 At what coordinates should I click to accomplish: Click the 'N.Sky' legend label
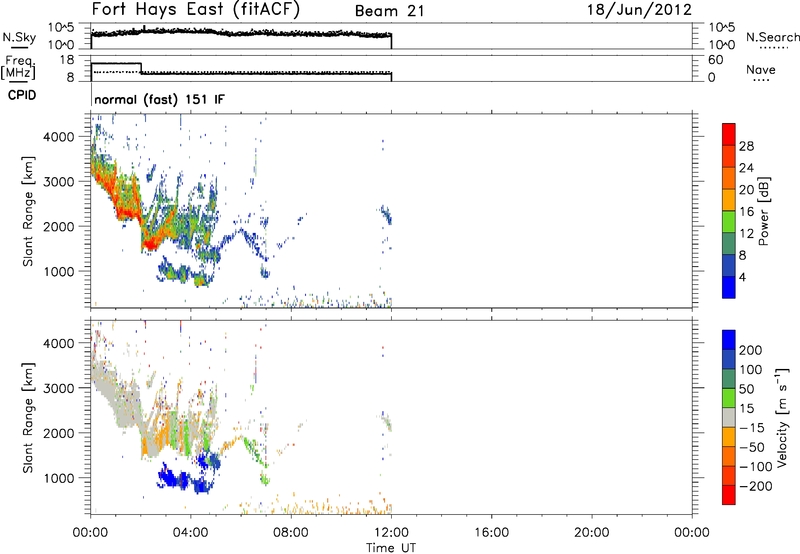pos(19,37)
